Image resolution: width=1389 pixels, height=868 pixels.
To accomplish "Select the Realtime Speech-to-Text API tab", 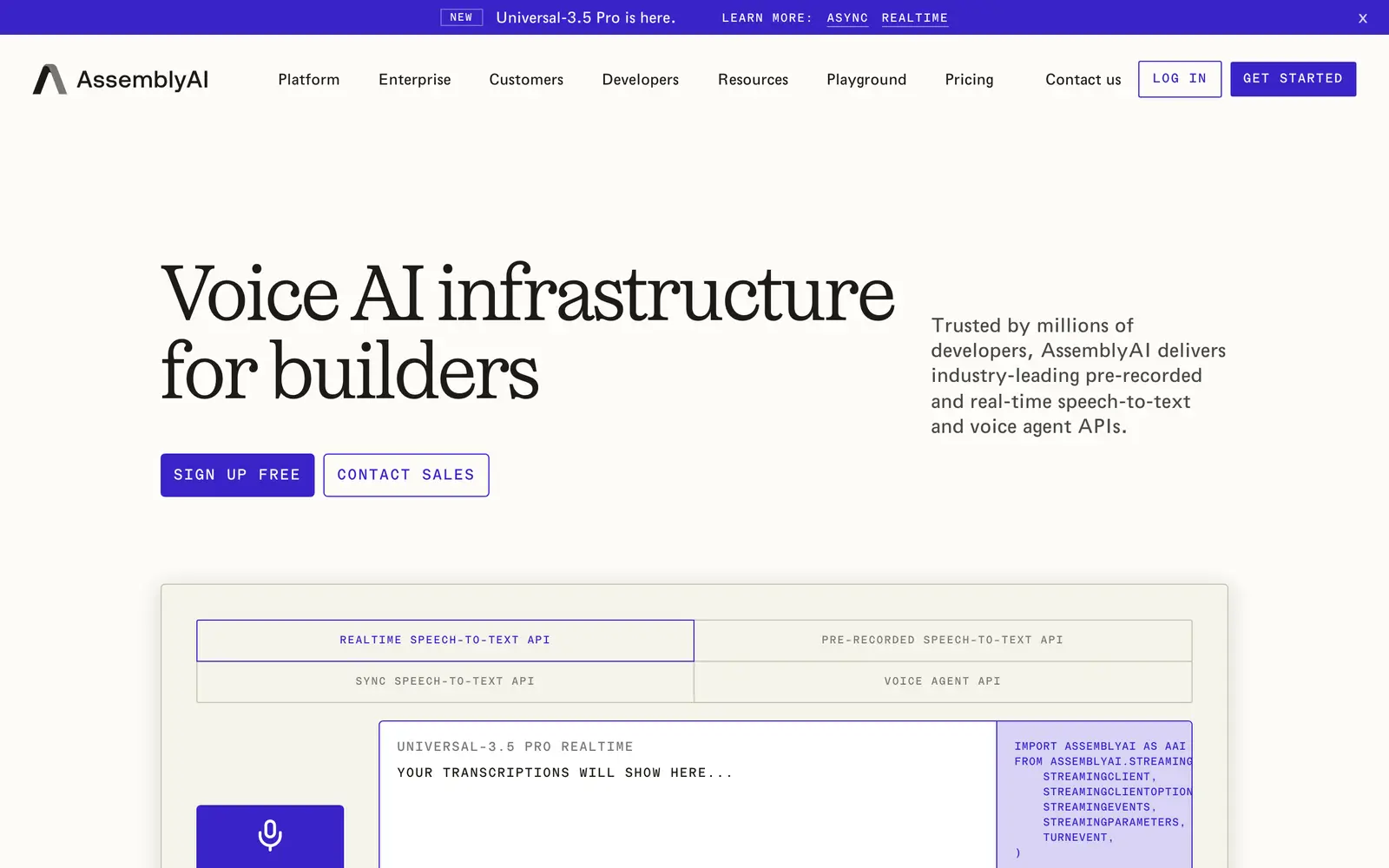I will click(445, 641).
